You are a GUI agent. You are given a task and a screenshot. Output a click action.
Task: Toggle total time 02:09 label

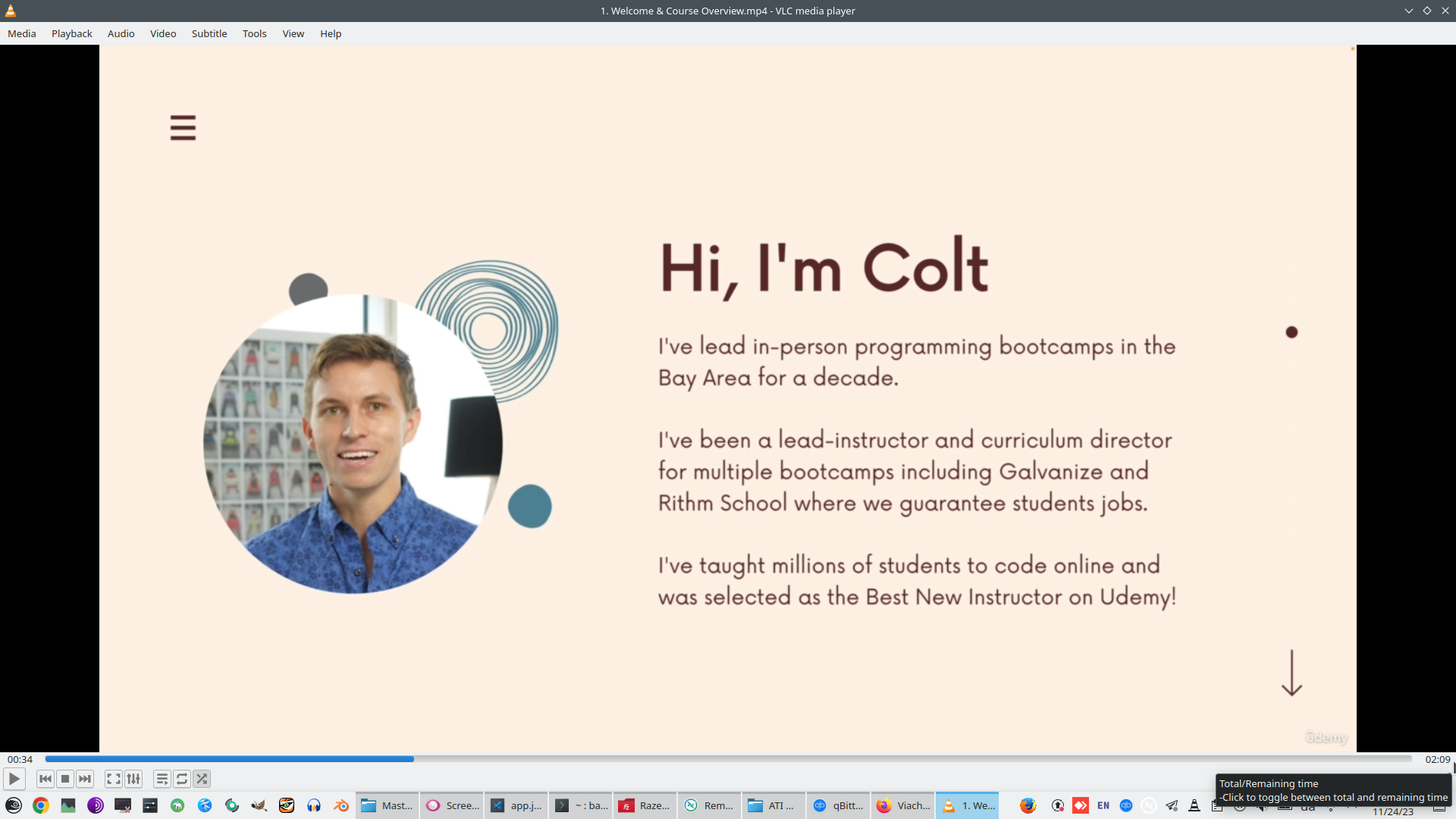1437,759
